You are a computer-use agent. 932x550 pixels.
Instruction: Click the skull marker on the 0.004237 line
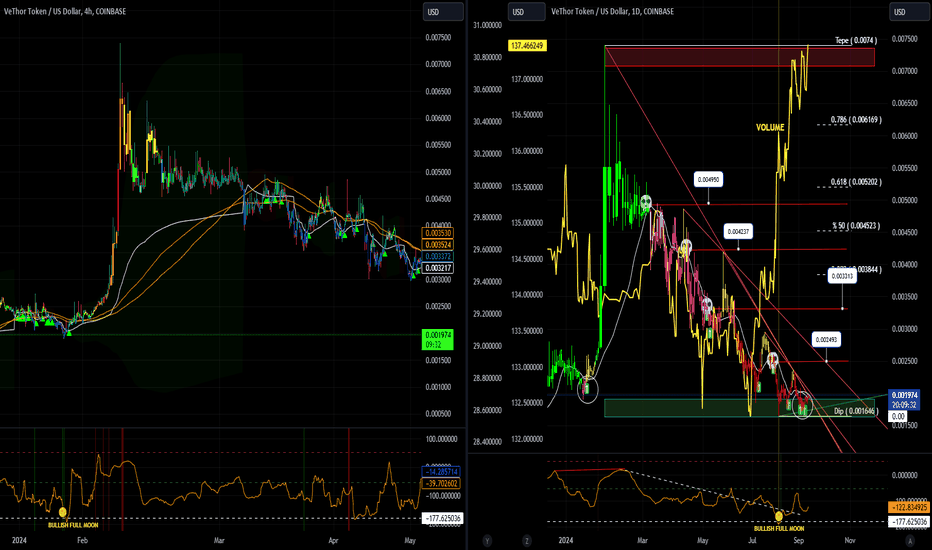tap(686, 248)
